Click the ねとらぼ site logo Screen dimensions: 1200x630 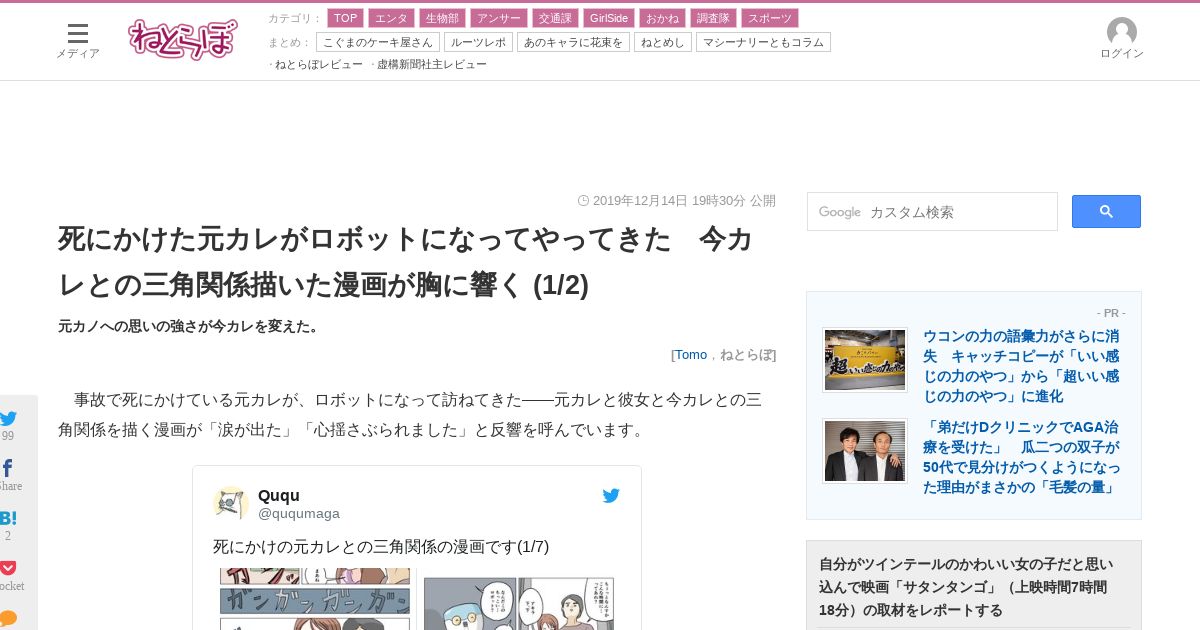point(183,40)
